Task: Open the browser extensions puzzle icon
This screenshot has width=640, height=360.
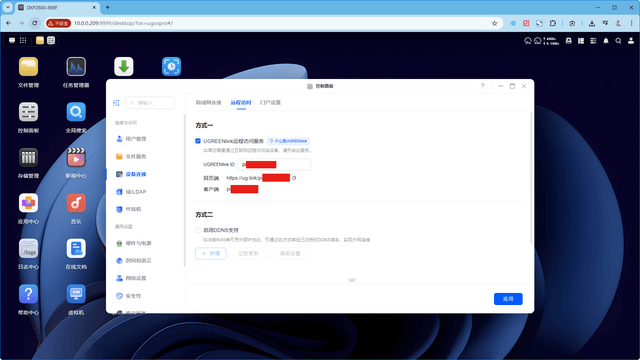Action: [553, 23]
